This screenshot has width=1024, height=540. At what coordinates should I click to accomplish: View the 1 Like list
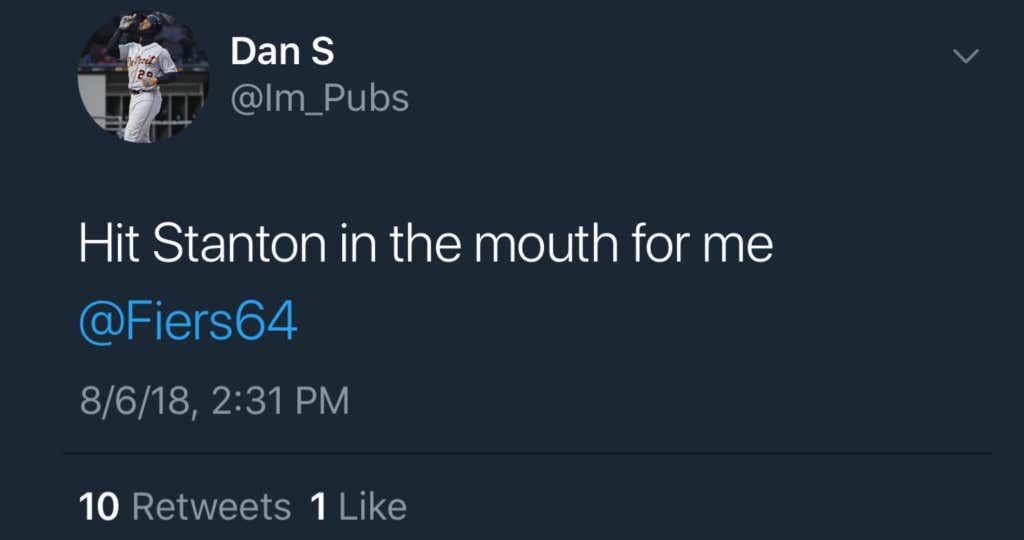click(x=359, y=506)
